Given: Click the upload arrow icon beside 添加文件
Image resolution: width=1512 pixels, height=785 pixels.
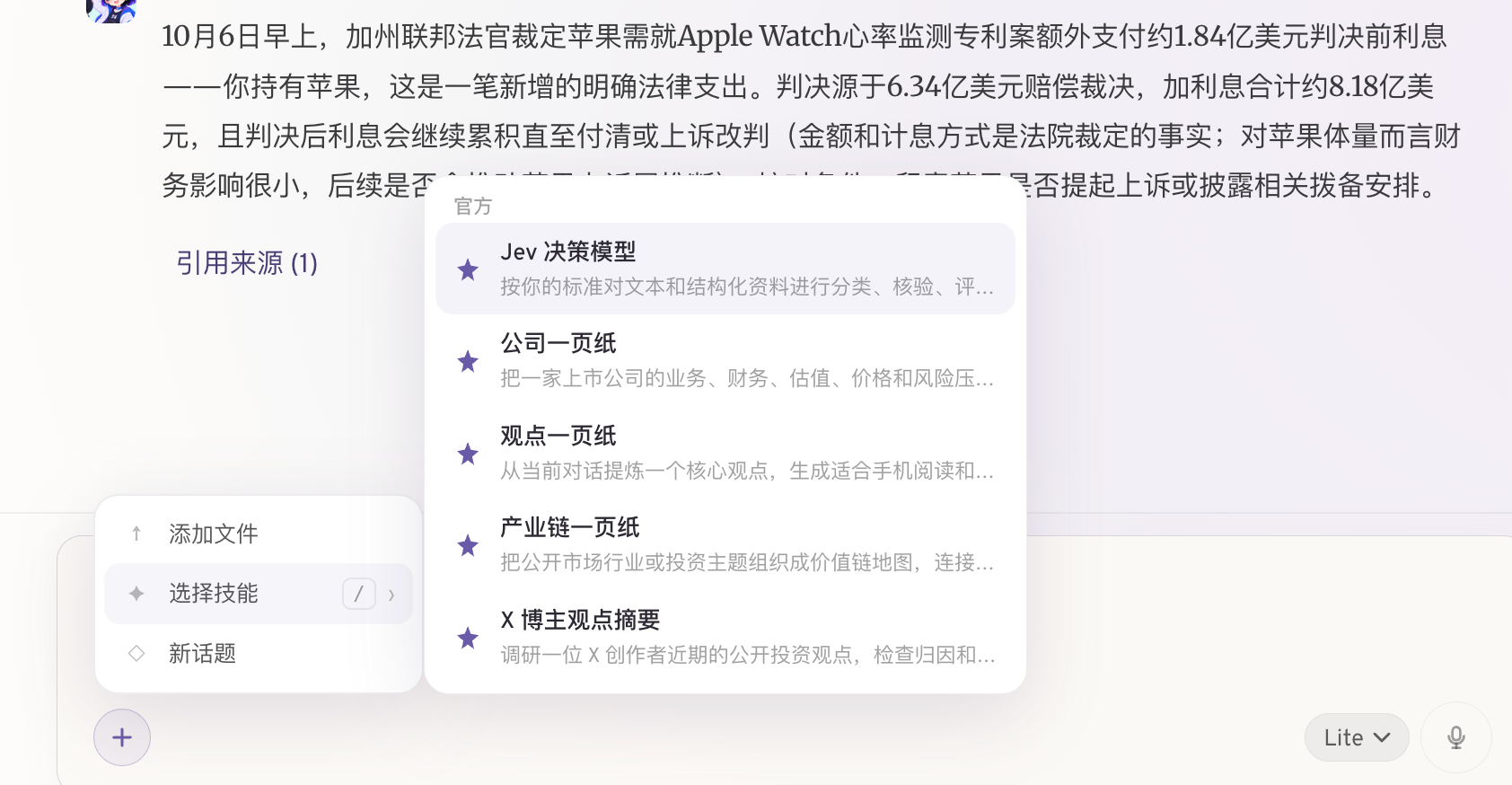Looking at the screenshot, I should 136,534.
